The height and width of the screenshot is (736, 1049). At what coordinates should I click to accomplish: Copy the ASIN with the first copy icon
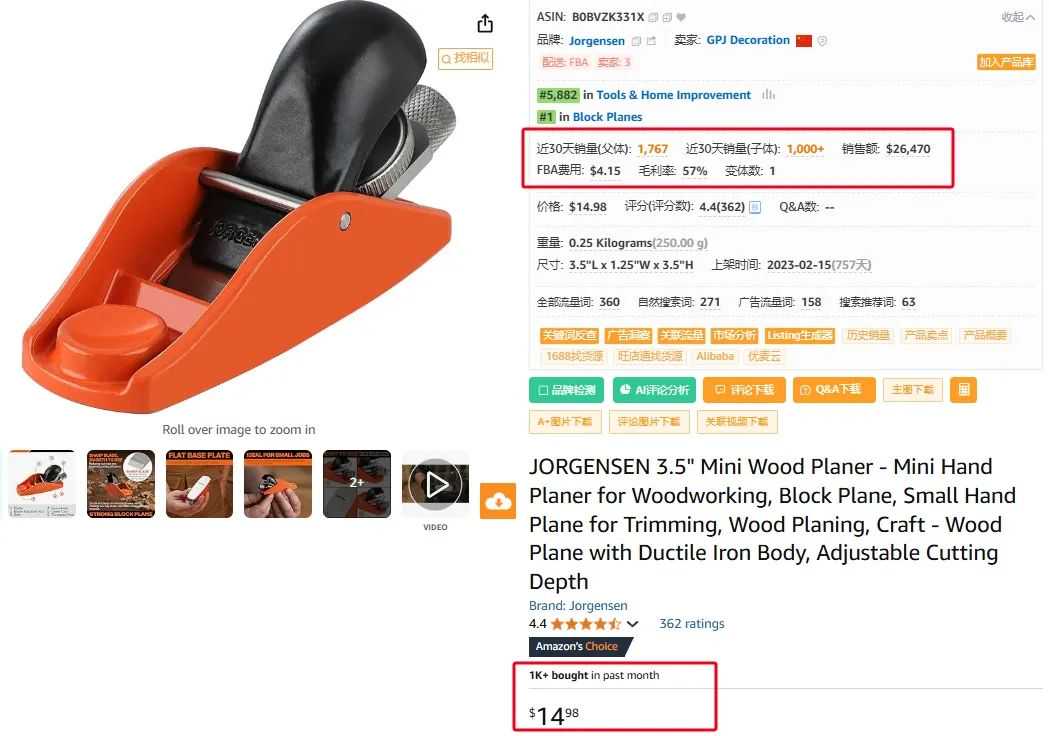654,17
